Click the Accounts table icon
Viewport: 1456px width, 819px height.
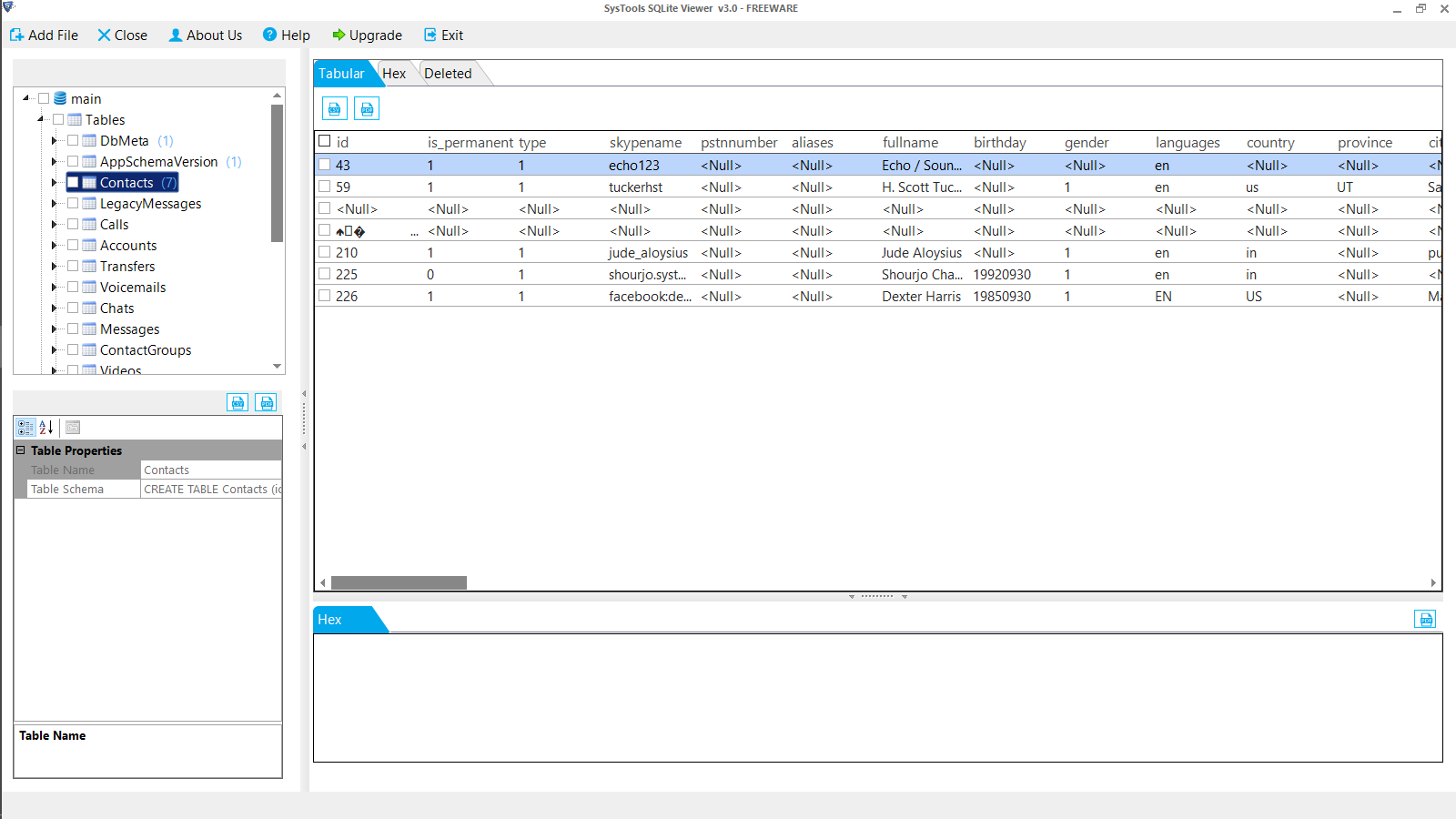pyautogui.click(x=89, y=245)
